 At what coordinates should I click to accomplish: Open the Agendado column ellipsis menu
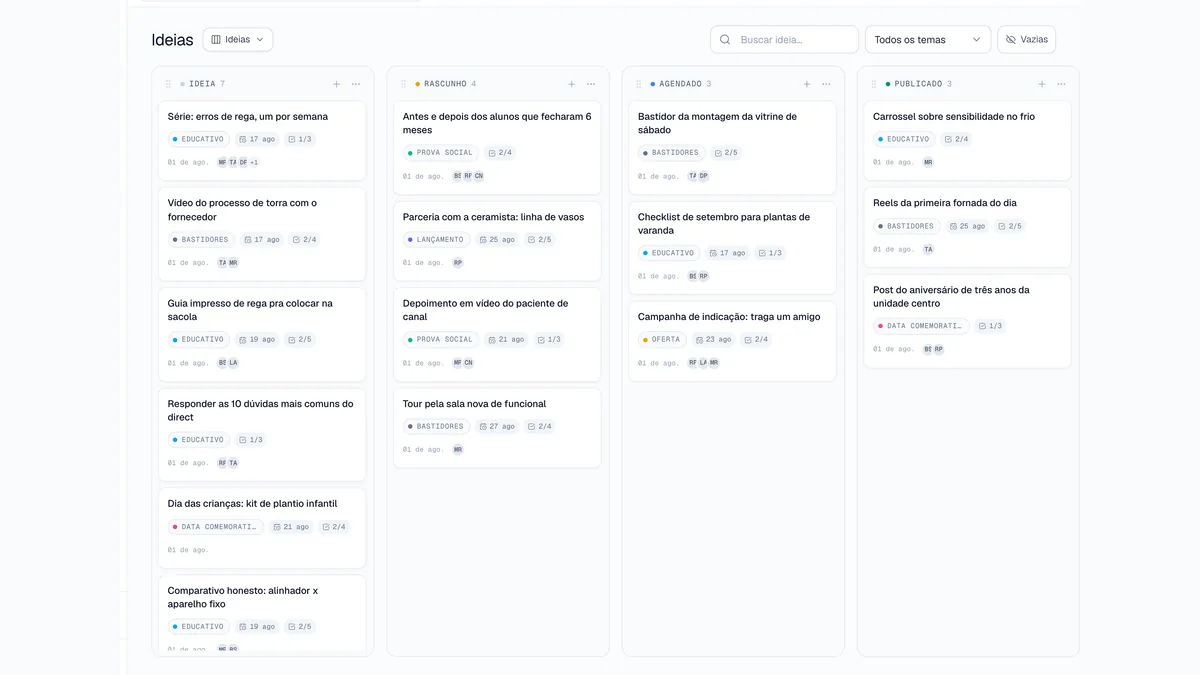(826, 84)
